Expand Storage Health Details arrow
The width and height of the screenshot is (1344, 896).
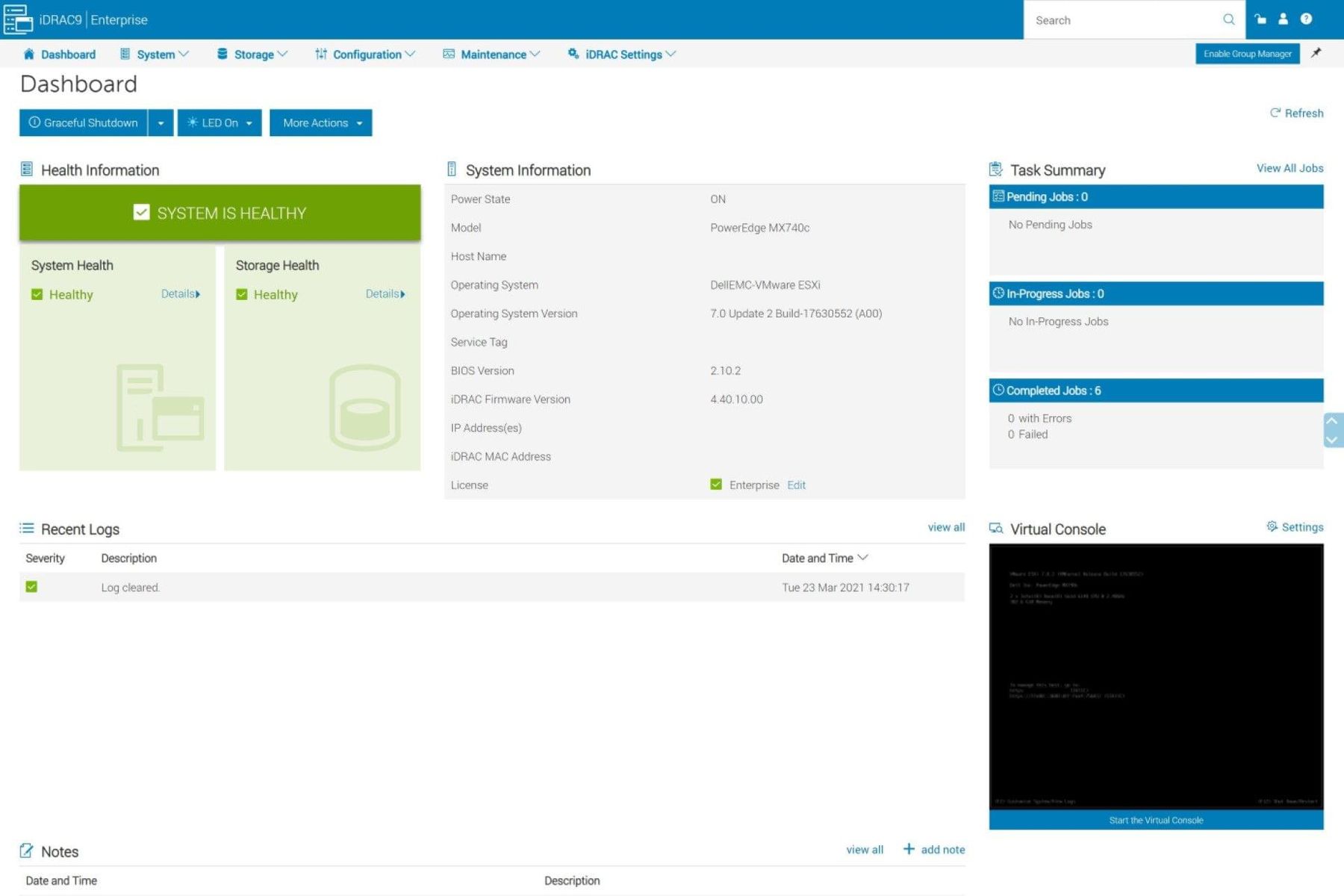(402, 294)
